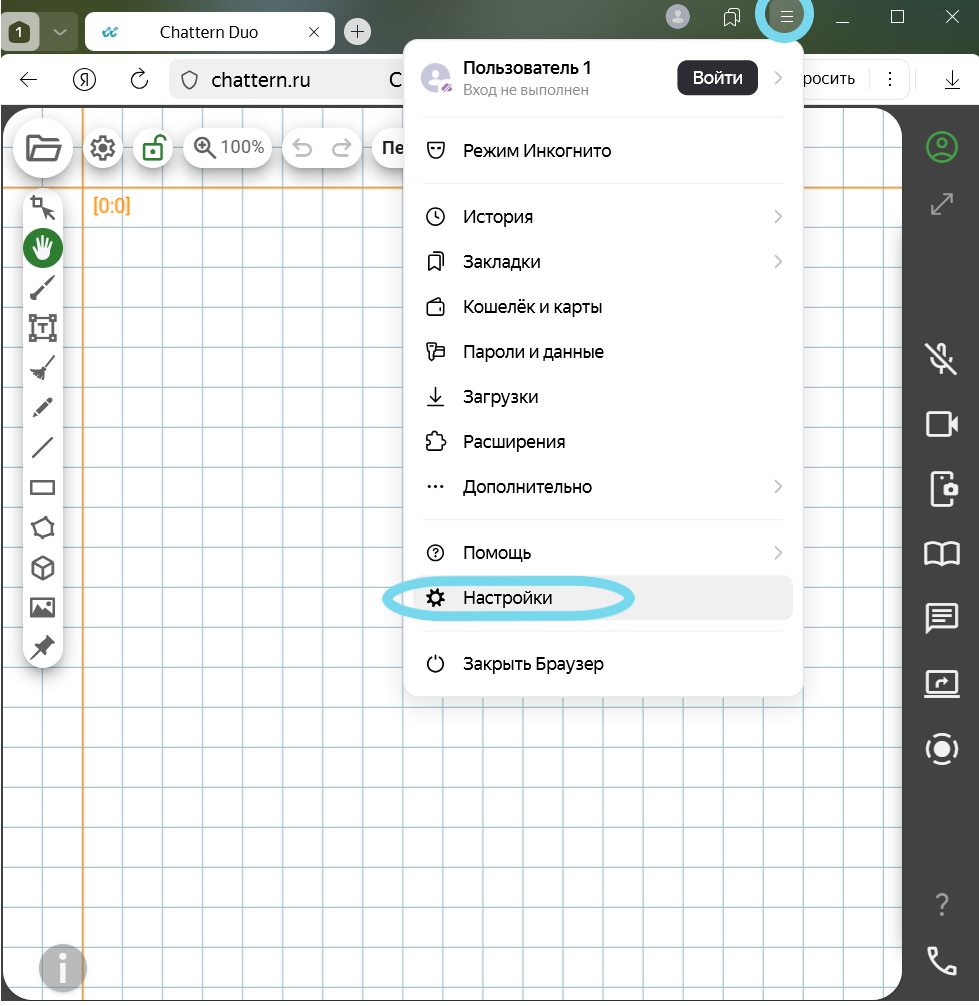
Task: Pick the rectangle shape tool
Action: point(43,488)
